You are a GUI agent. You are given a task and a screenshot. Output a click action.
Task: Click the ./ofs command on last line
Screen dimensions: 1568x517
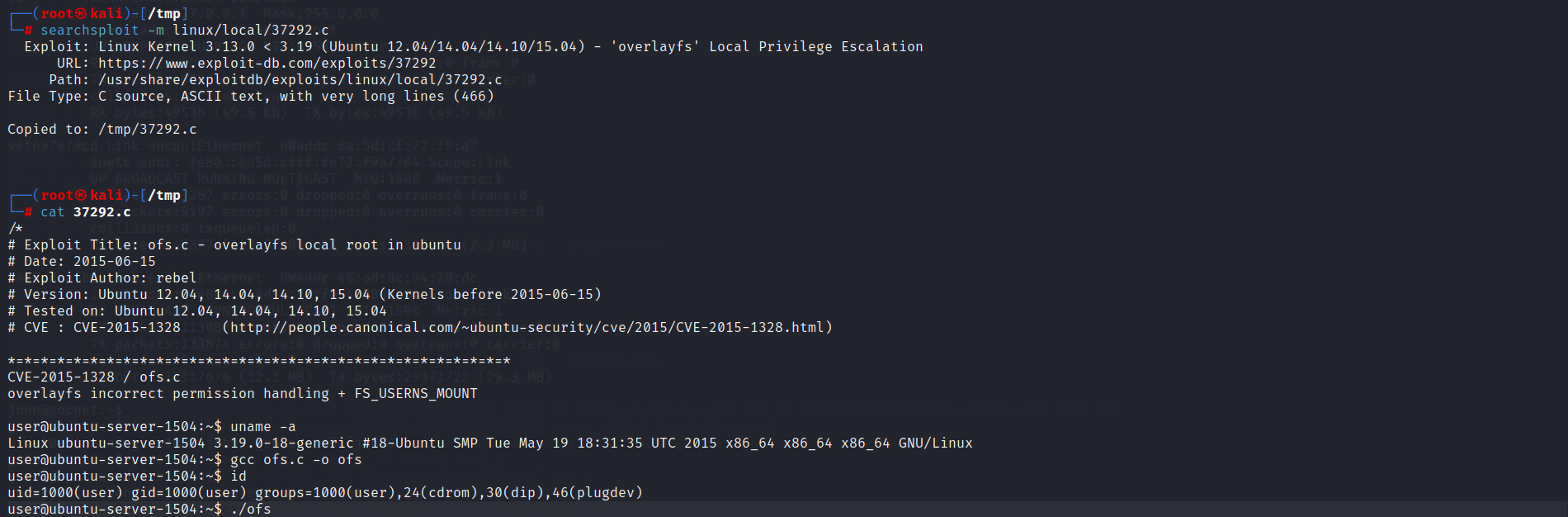251,509
